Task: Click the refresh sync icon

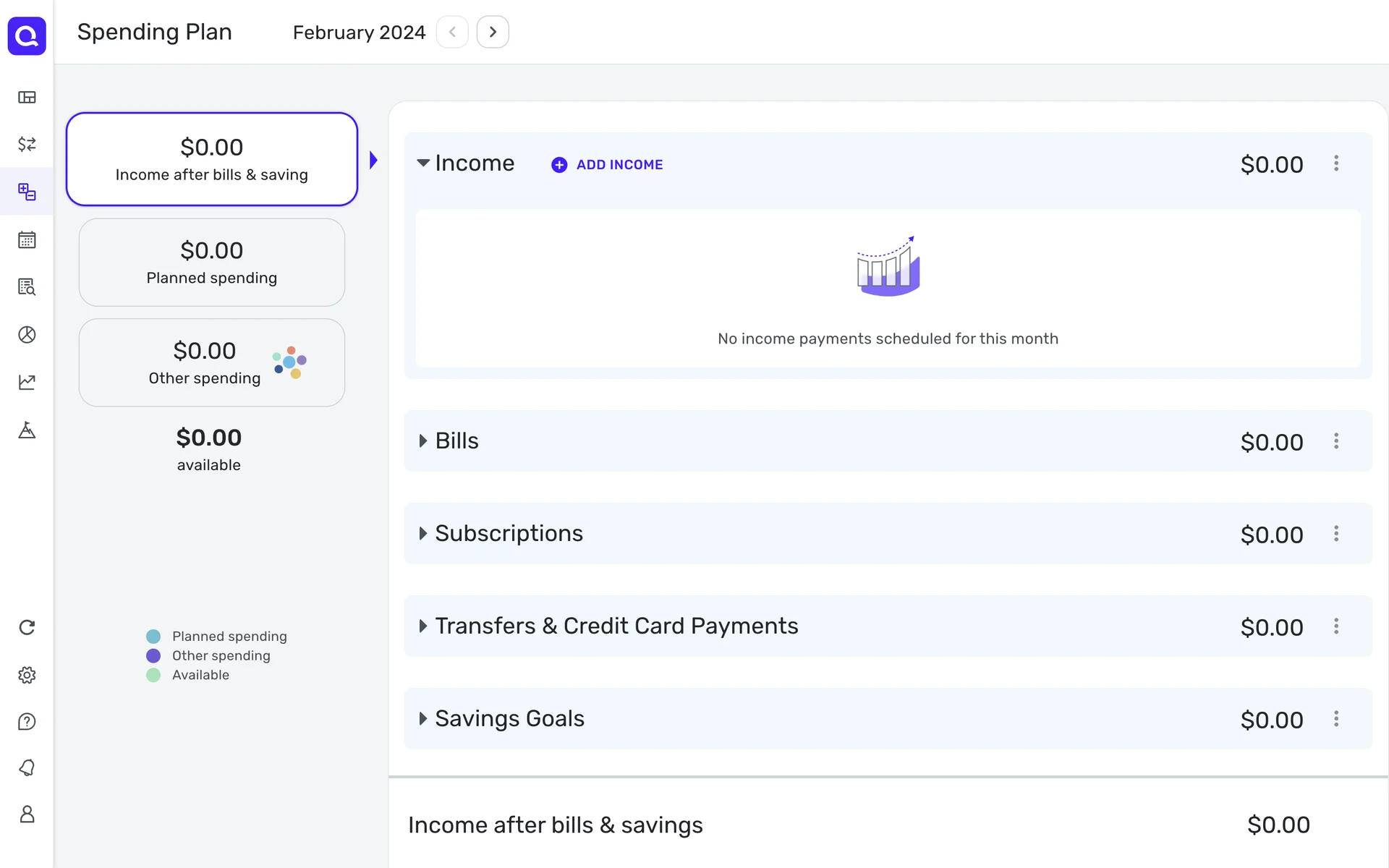Action: (27, 627)
